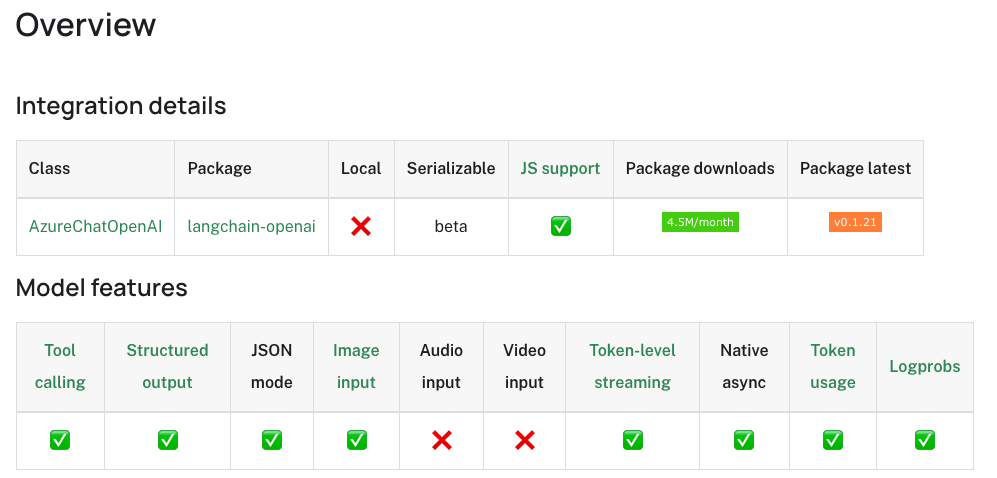Click the checkmark under Image input

coord(356,440)
